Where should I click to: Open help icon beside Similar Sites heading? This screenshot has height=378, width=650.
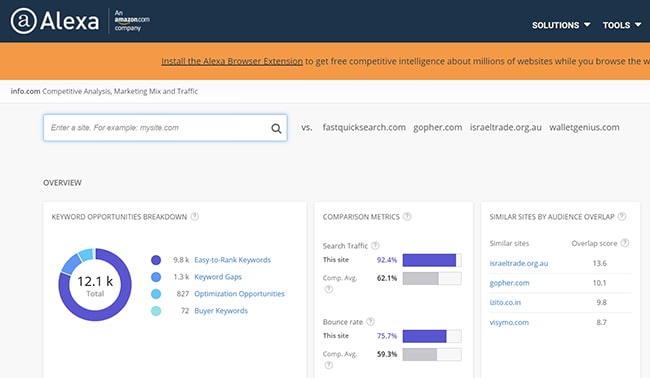[622, 216]
